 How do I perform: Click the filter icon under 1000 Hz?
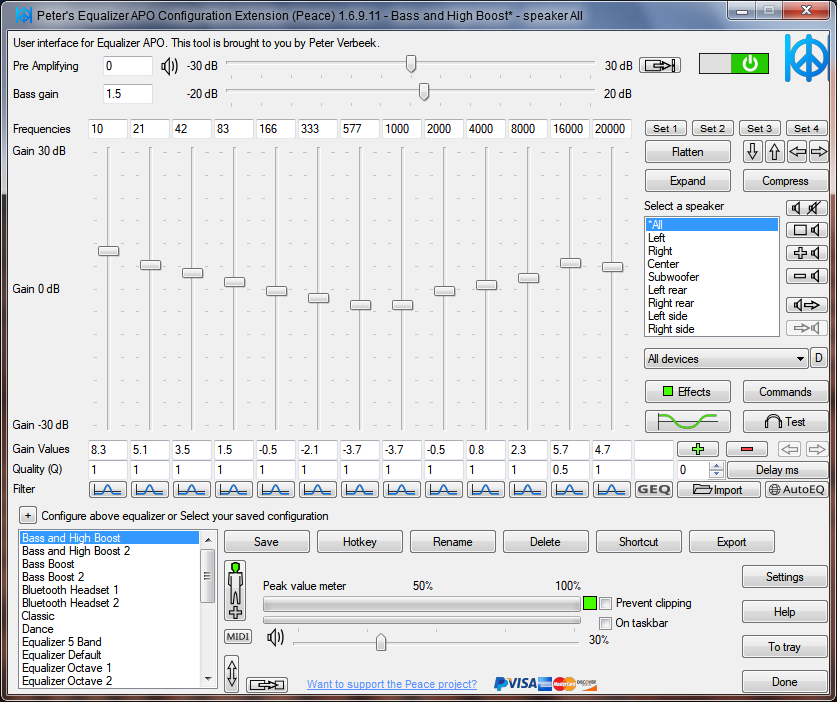click(x=401, y=490)
